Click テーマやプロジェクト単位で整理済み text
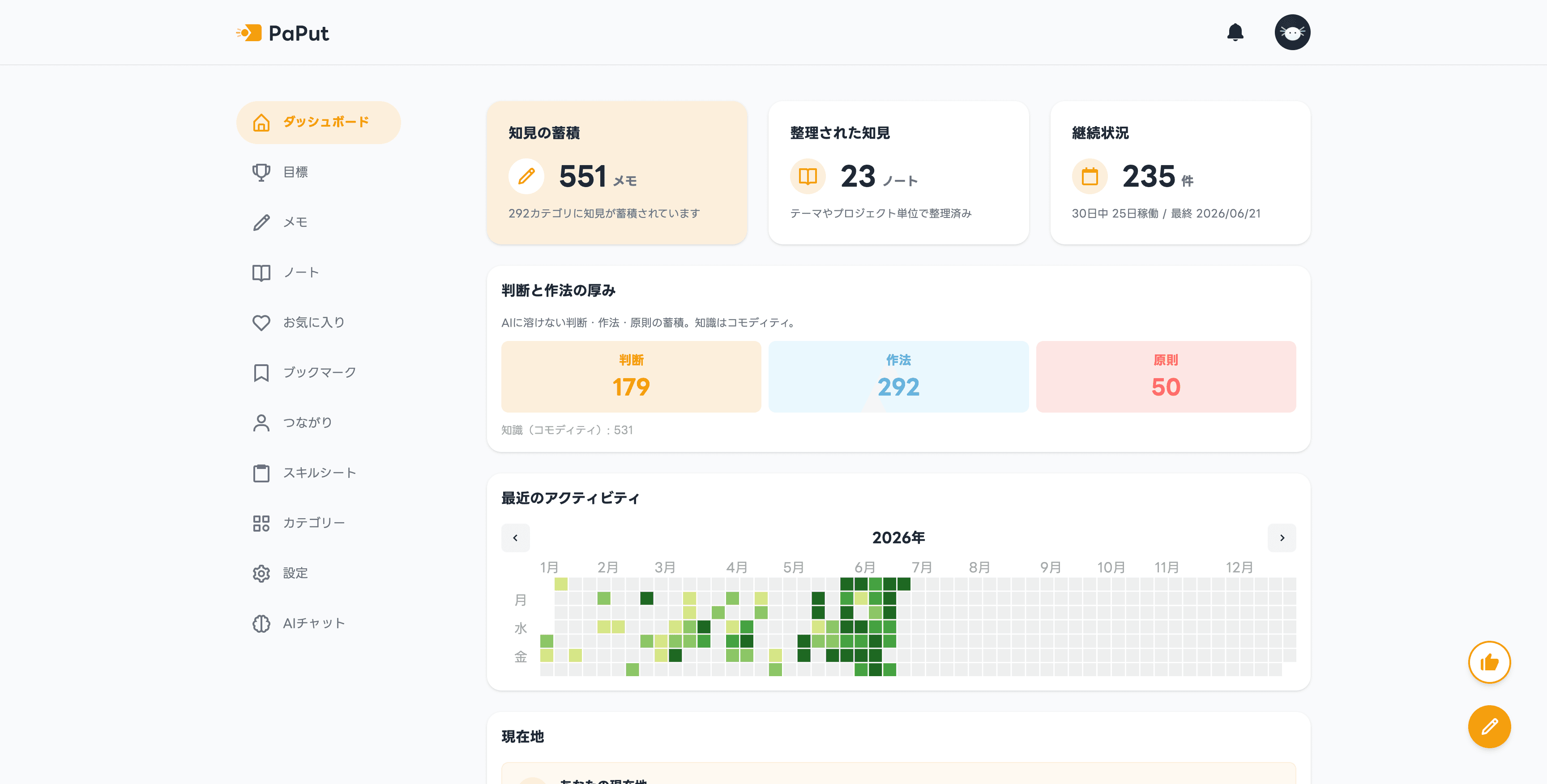 point(880,213)
